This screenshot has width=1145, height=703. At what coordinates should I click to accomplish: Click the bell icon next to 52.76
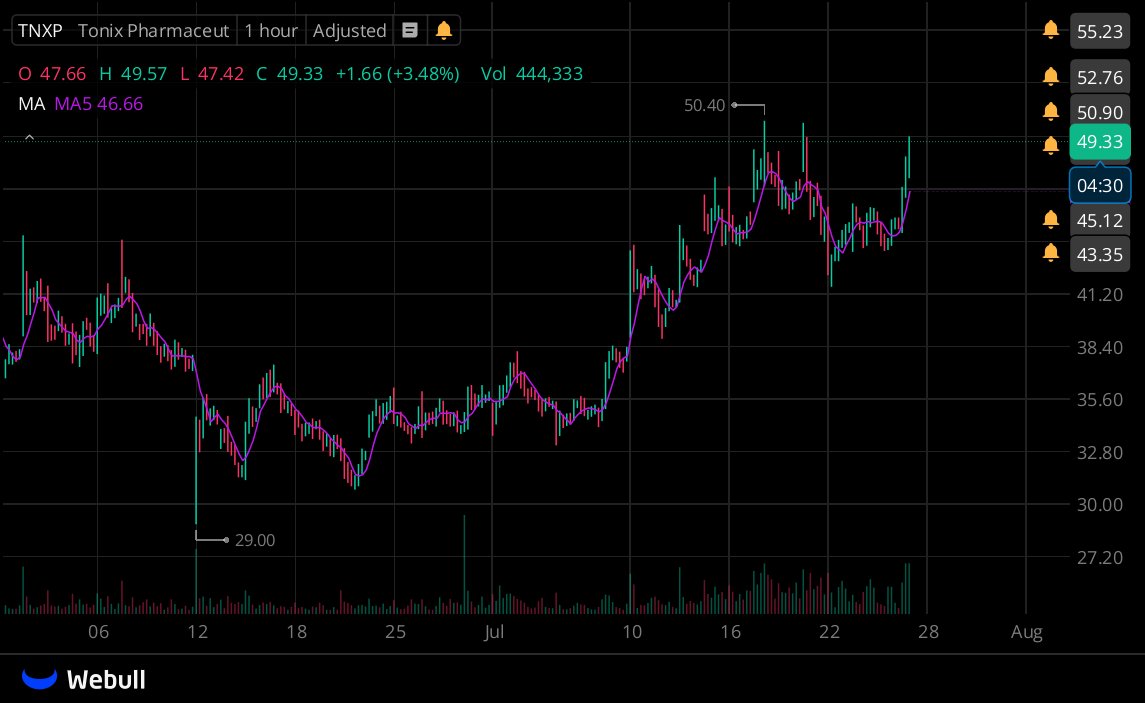[1051, 77]
